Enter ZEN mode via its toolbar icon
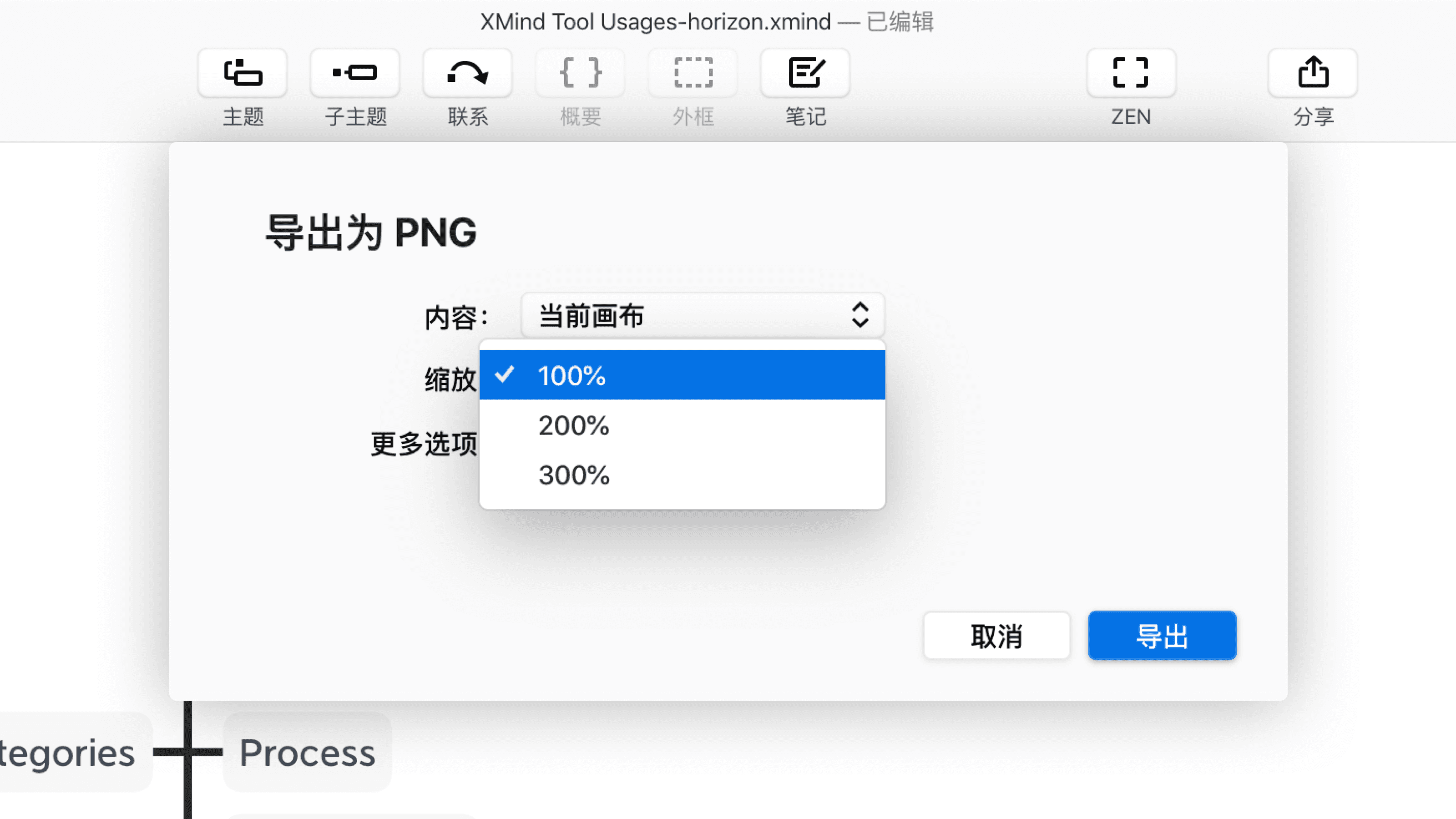This screenshot has width=1456, height=819. (1130, 73)
